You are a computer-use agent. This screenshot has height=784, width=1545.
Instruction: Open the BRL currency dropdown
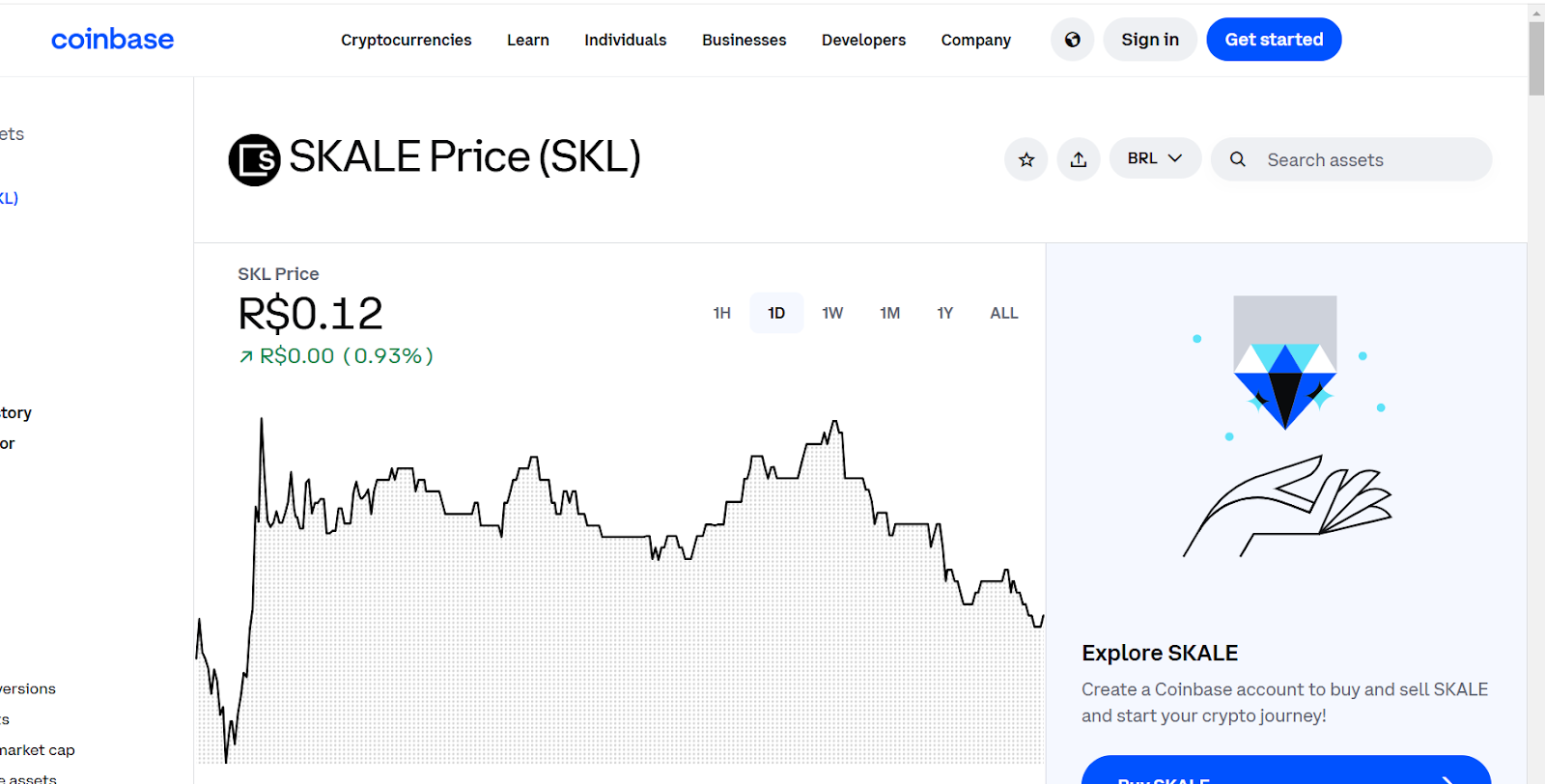click(x=1154, y=158)
